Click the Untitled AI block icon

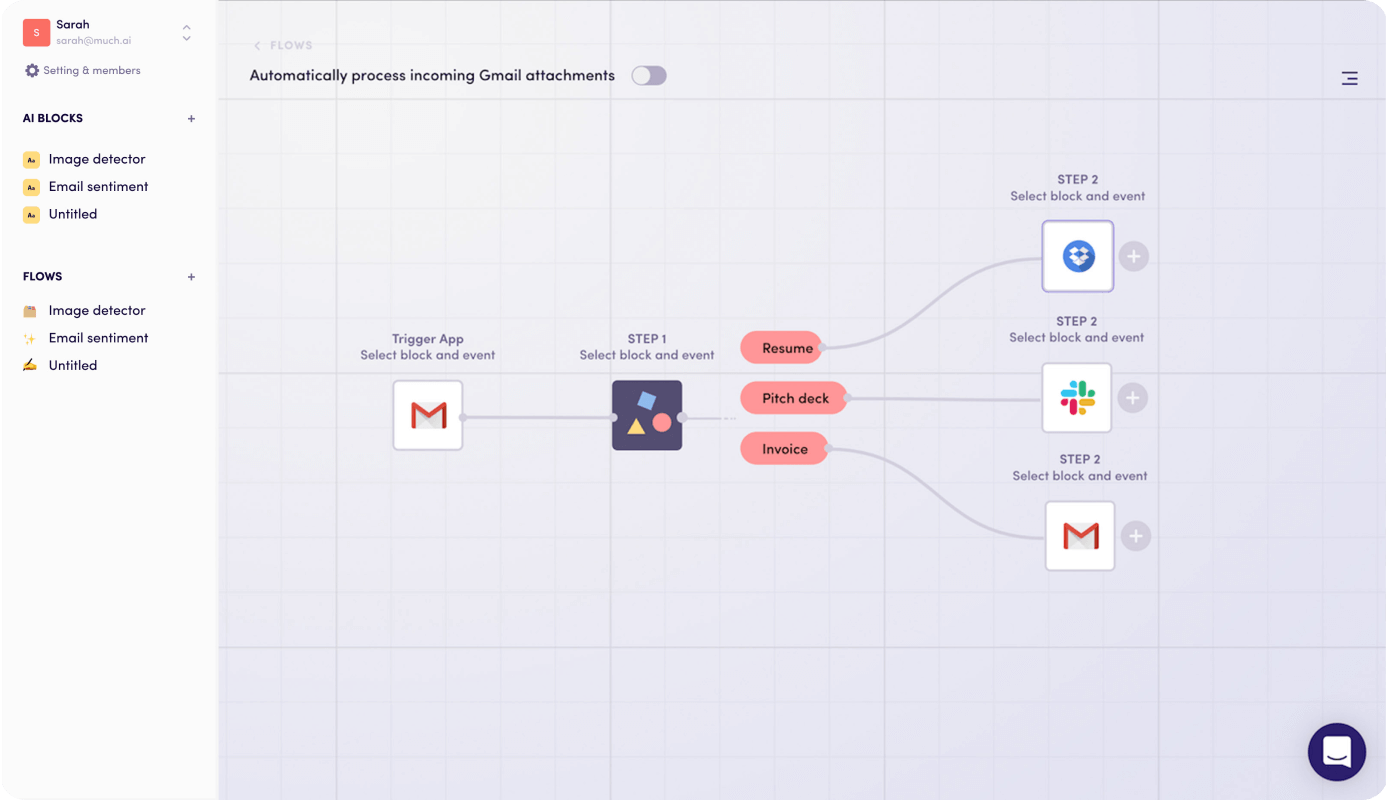31,214
